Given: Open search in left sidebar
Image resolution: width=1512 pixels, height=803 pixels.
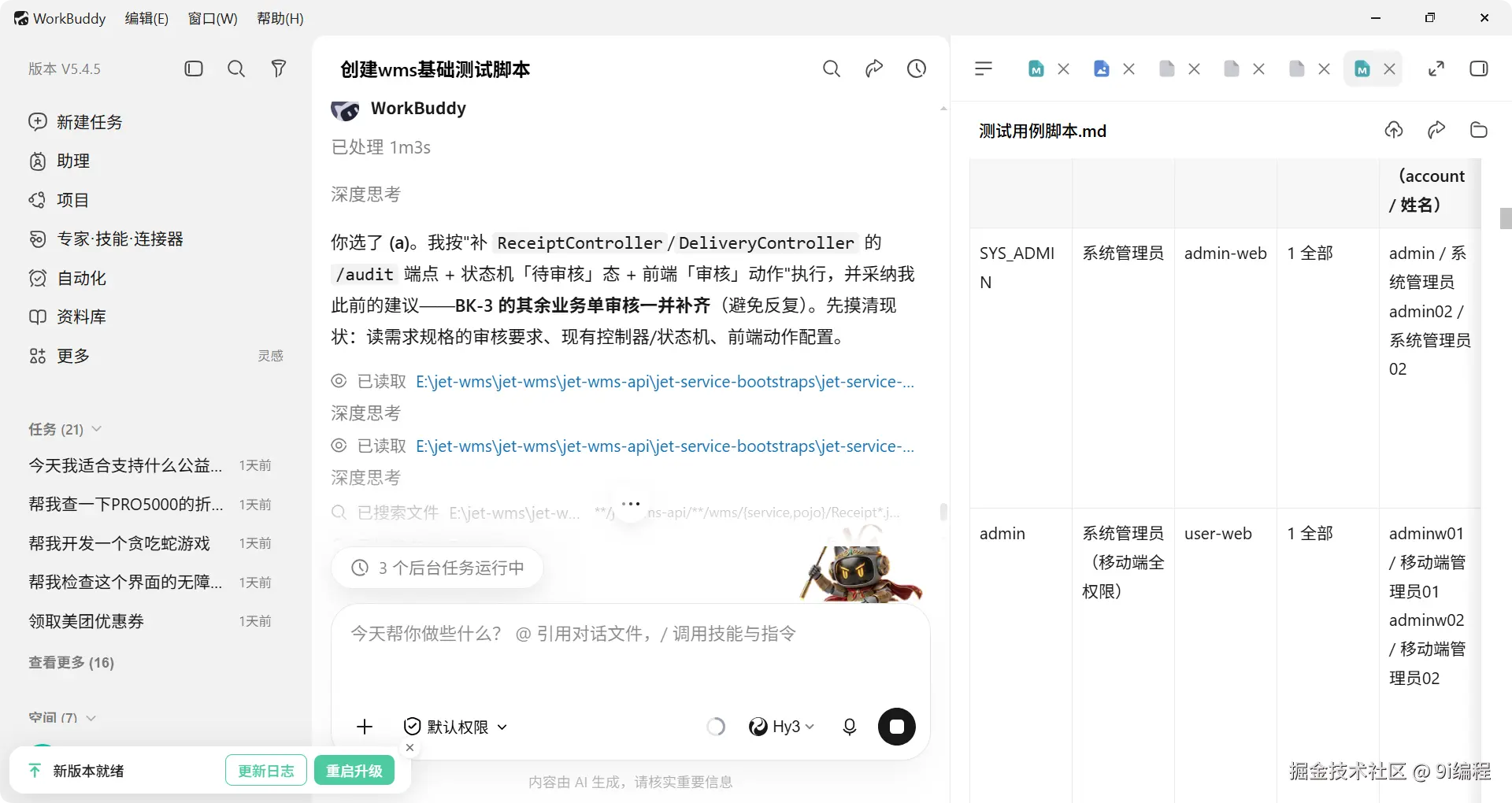Looking at the screenshot, I should (x=236, y=69).
